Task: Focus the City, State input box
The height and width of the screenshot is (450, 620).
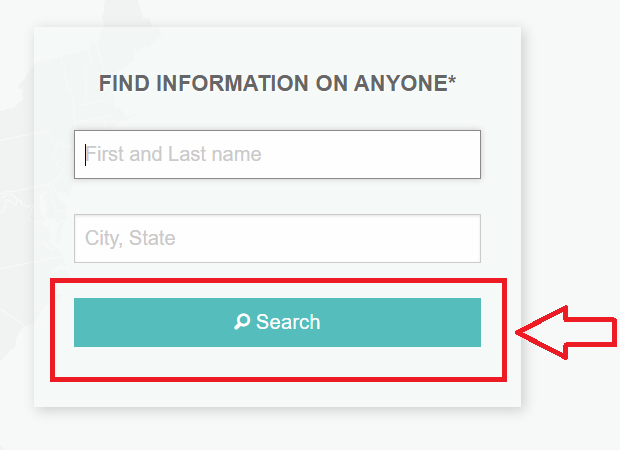Action: coord(277,238)
